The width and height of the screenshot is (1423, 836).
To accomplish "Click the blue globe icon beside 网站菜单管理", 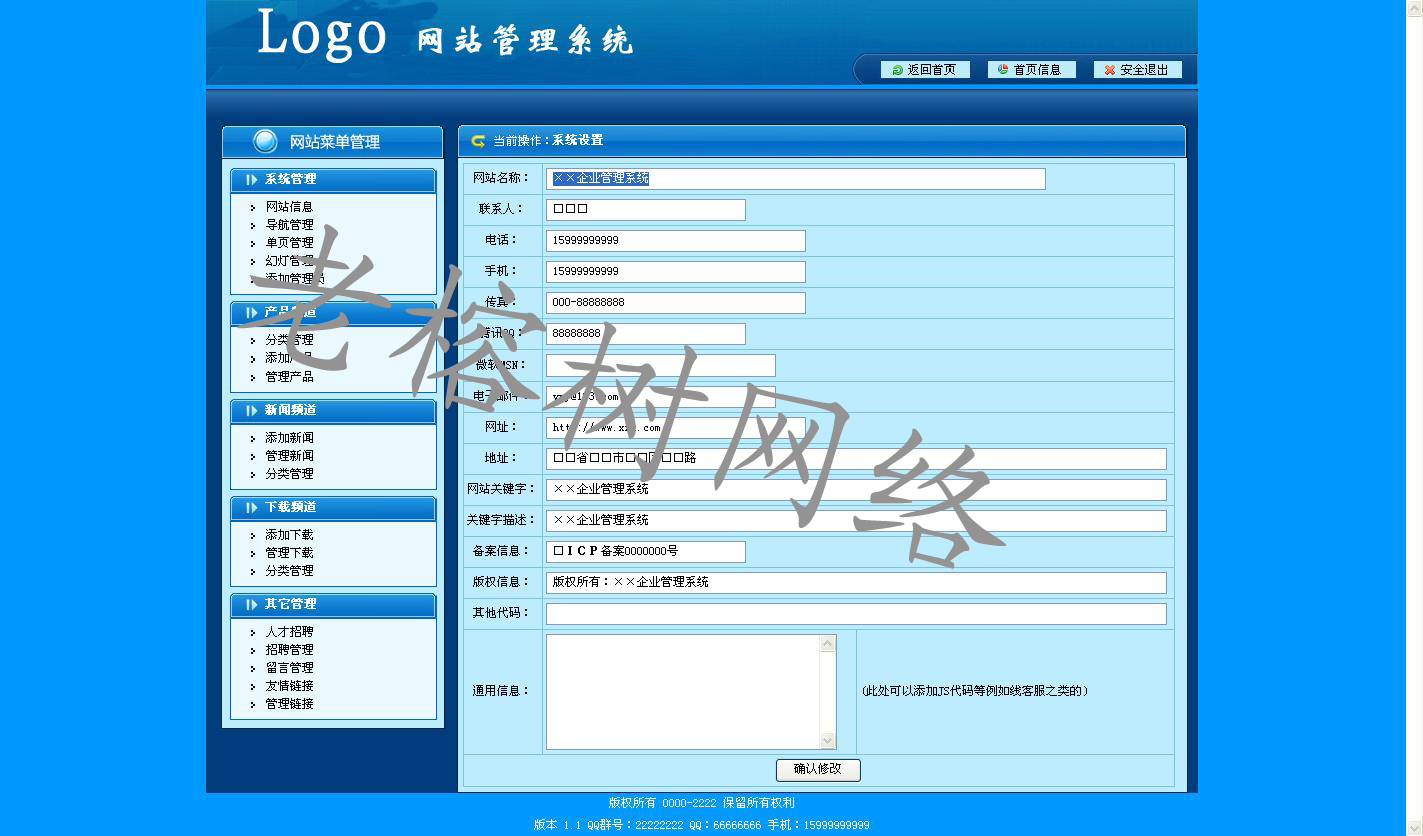I will tap(265, 142).
